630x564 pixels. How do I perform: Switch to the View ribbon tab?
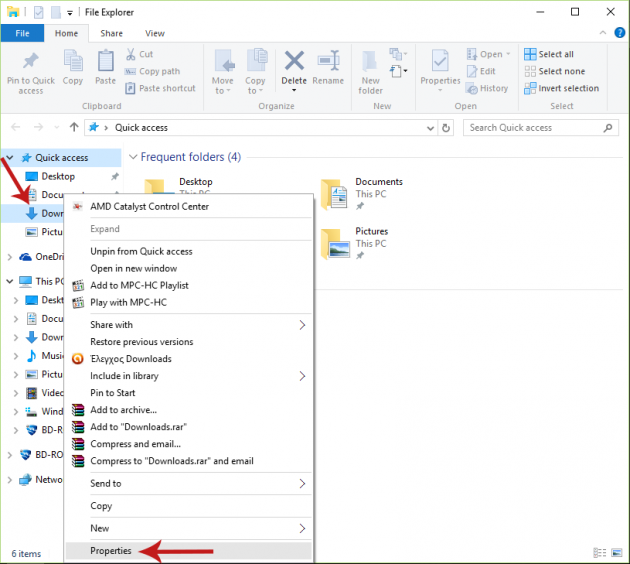[154, 33]
